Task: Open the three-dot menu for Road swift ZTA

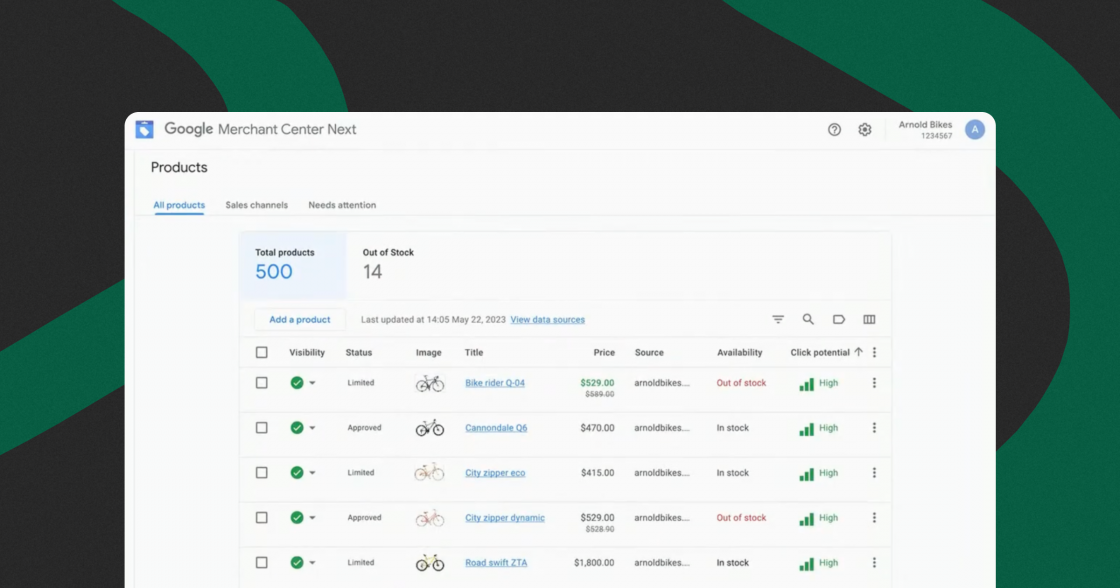Action: [874, 563]
